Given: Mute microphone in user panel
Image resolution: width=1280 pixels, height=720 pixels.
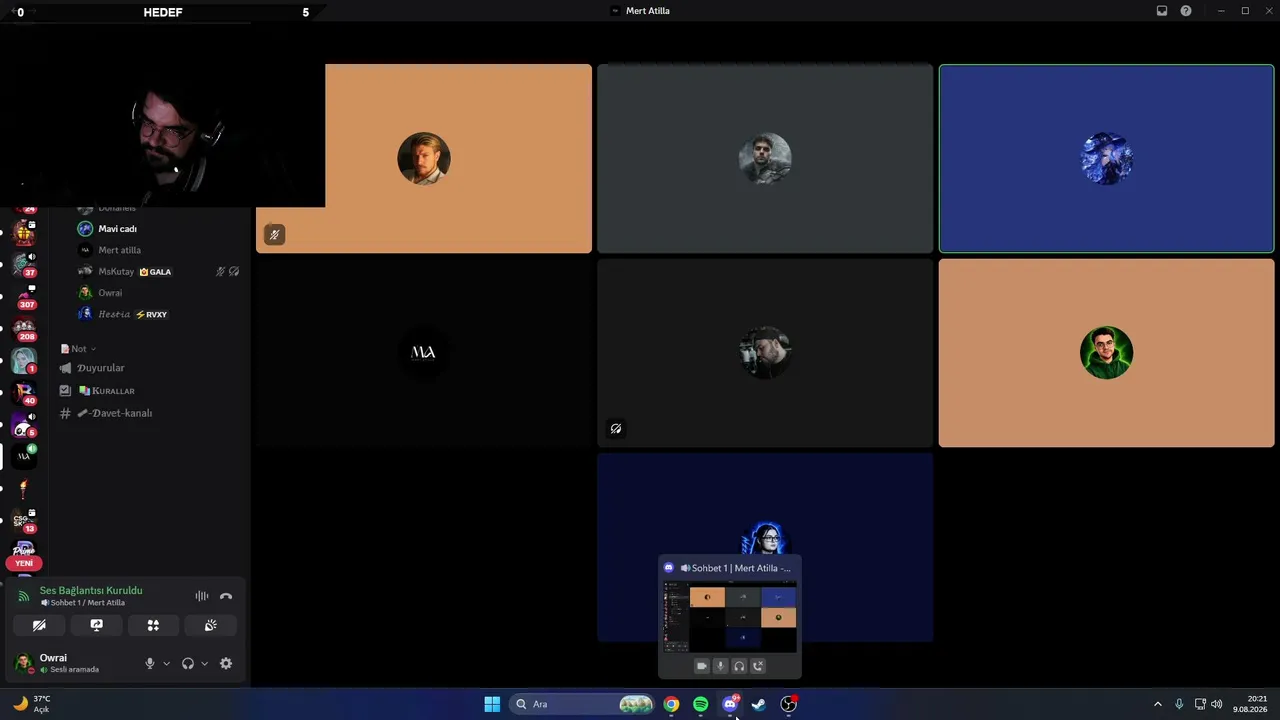Looking at the screenshot, I should 150,663.
